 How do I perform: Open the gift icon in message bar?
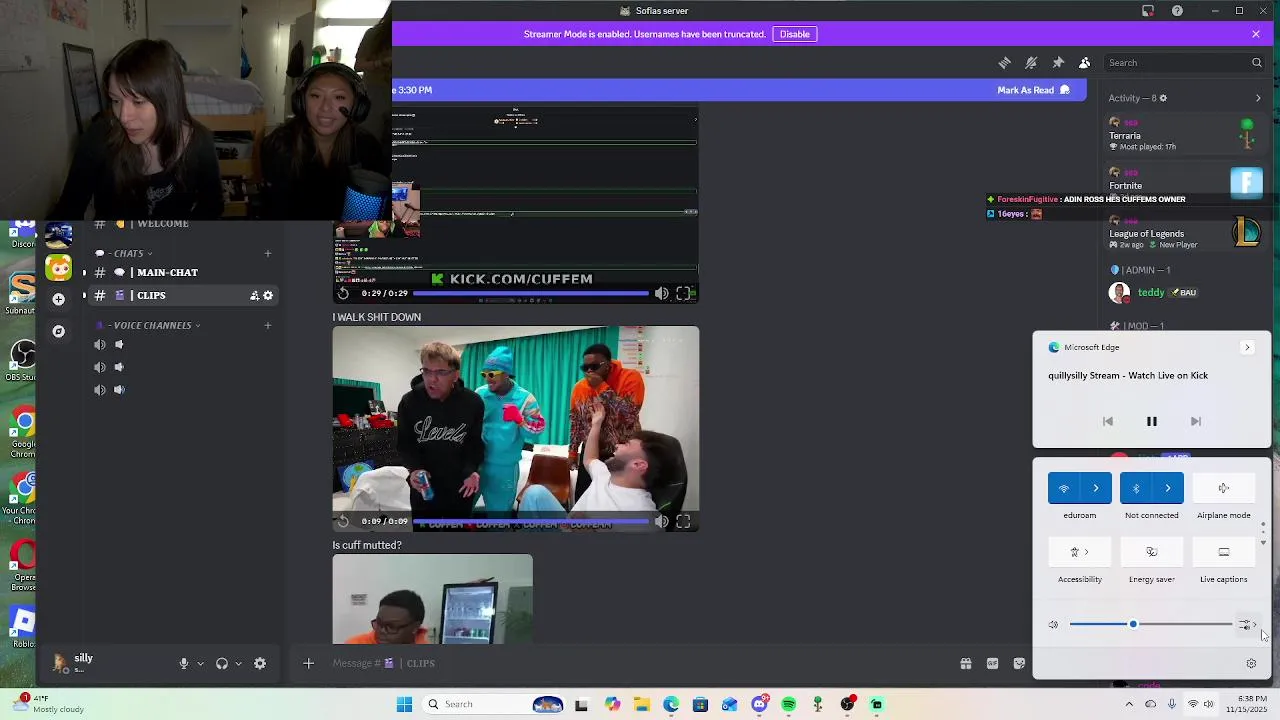tap(966, 663)
